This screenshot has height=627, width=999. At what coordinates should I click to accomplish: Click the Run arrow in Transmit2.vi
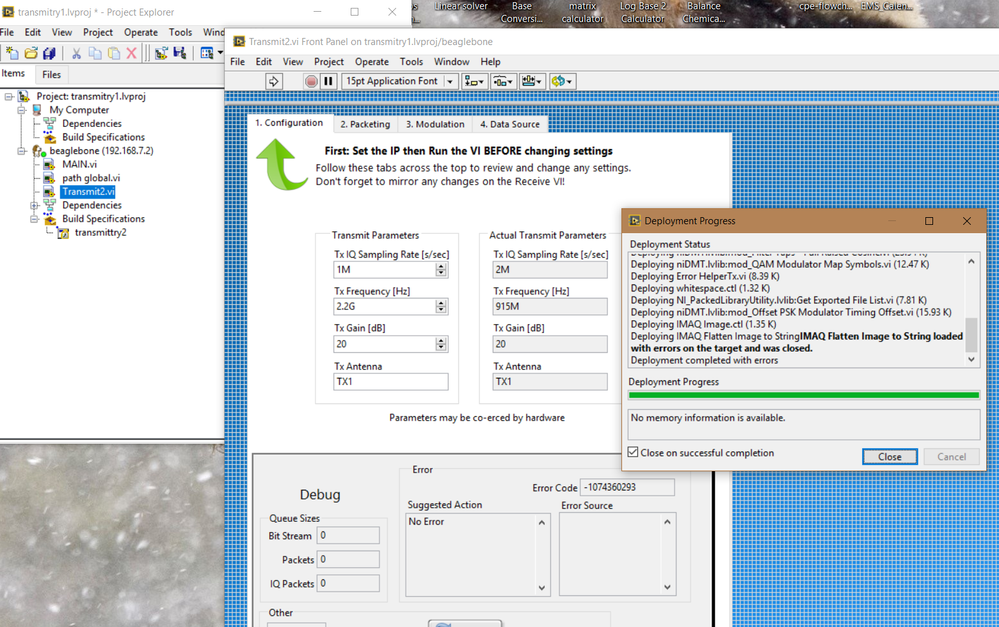click(274, 81)
